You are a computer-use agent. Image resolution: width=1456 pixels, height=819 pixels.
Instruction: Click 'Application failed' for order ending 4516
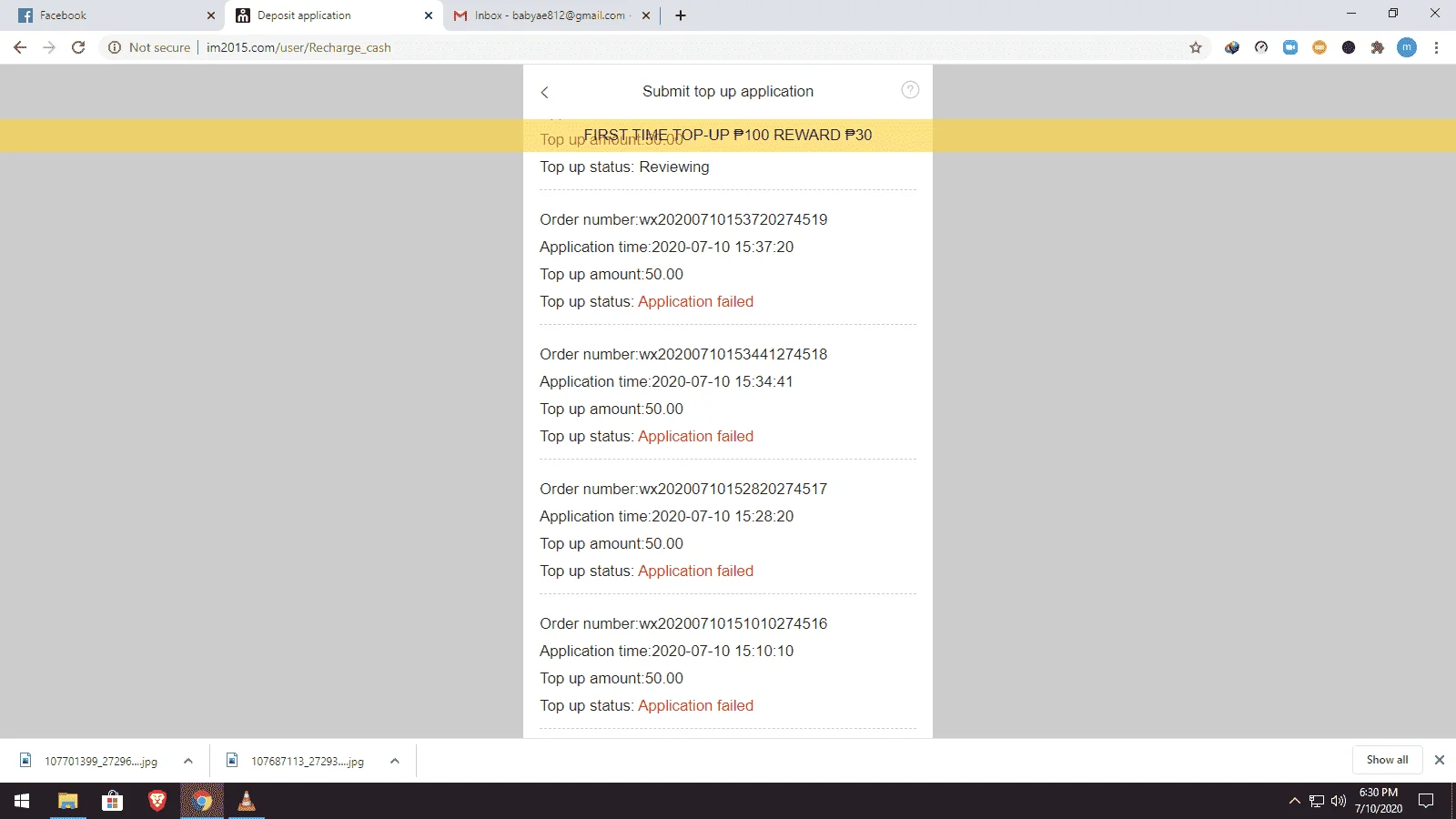[x=695, y=705]
